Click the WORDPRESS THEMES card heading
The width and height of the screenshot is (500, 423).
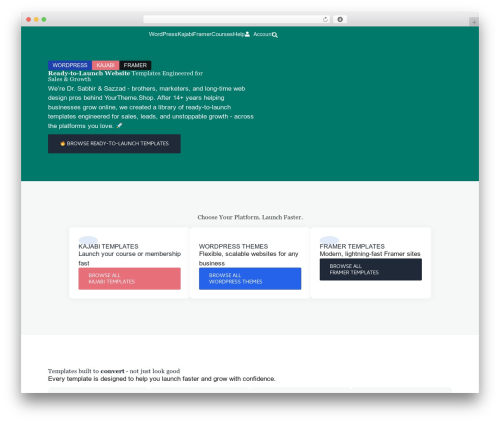click(233, 246)
